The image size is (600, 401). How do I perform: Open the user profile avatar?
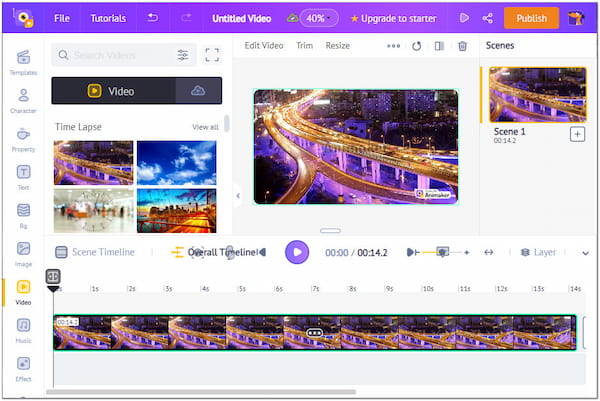pyautogui.click(x=575, y=18)
